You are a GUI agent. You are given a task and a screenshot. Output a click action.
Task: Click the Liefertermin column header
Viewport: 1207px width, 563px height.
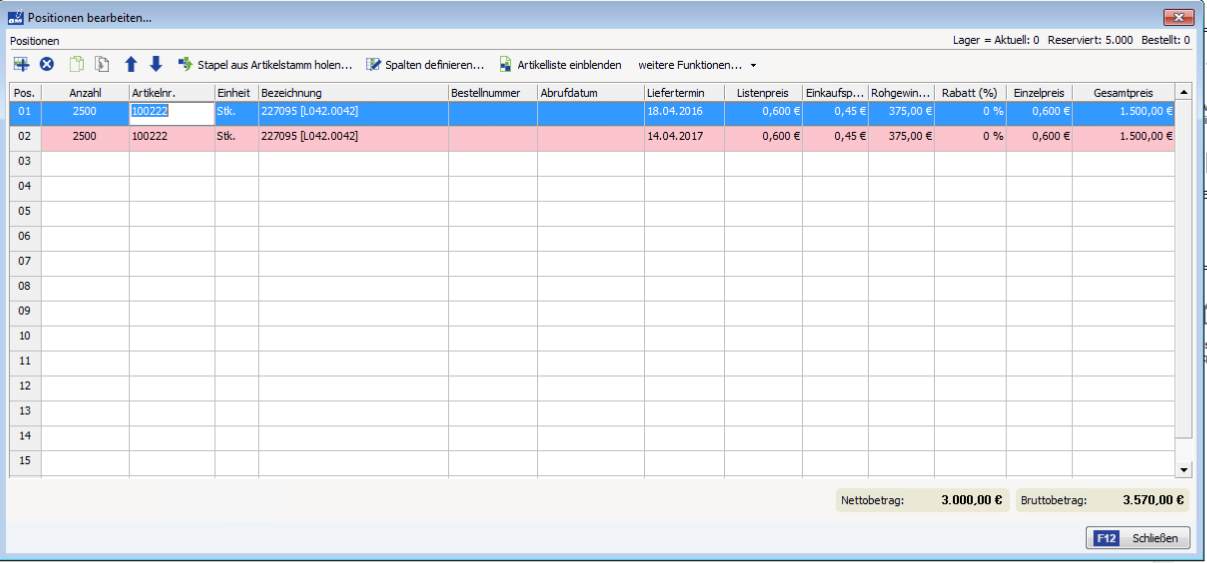pos(684,92)
